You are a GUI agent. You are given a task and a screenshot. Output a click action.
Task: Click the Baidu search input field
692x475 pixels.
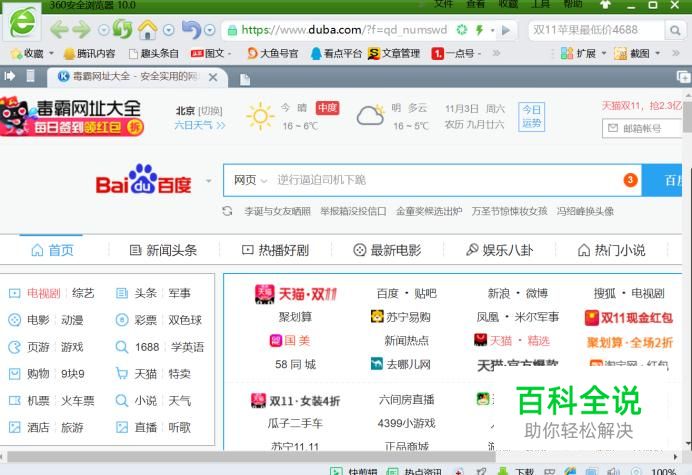446,180
